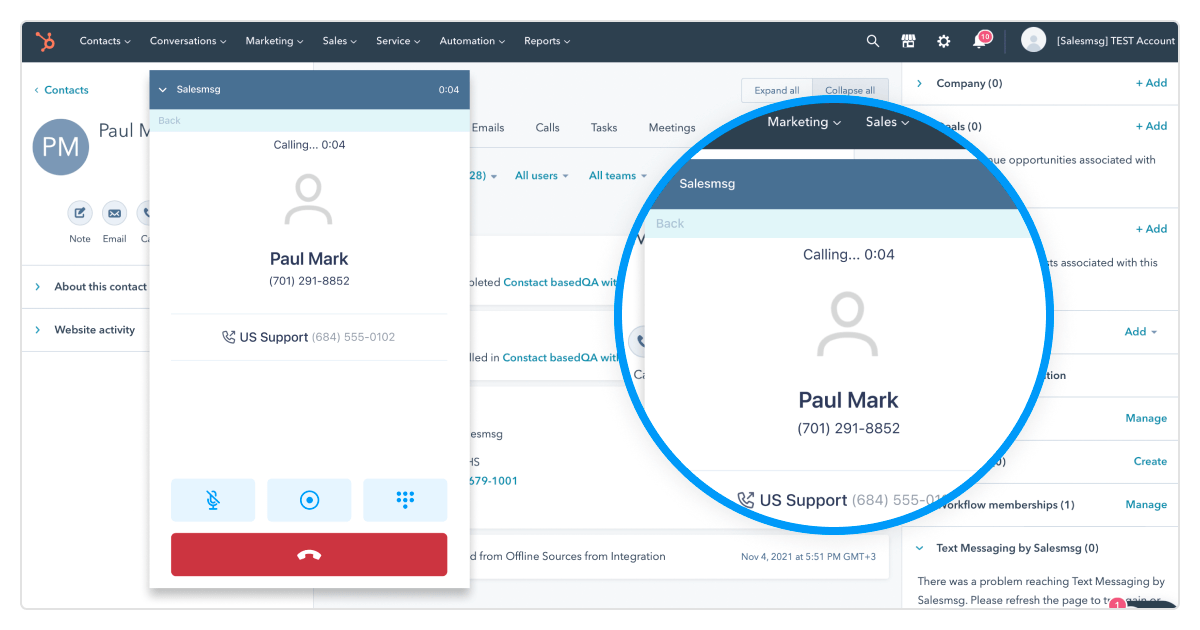This screenshot has width=1200, height=630.
Task: Open the Conversations menu
Action: [x=188, y=41]
